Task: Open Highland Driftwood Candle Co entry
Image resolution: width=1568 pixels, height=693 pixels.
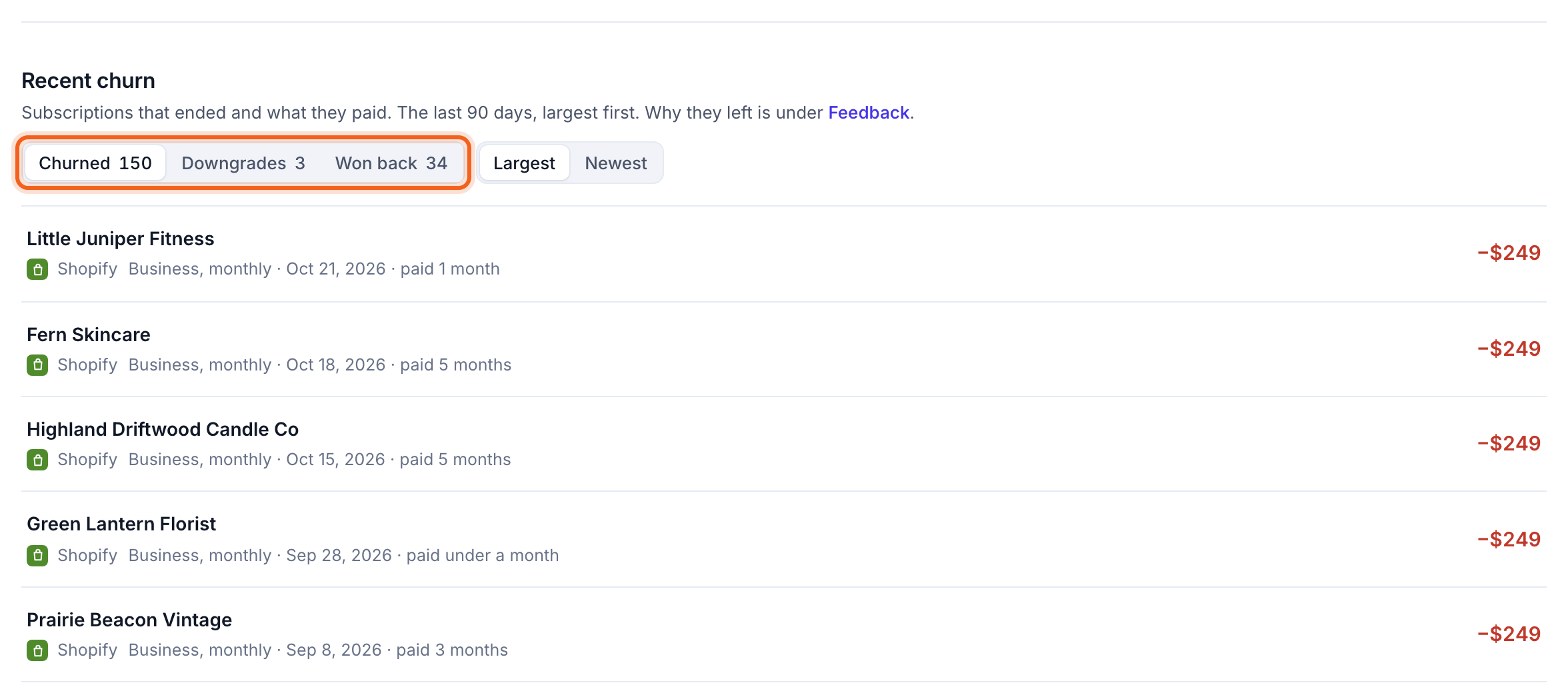Action: (784, 444)
